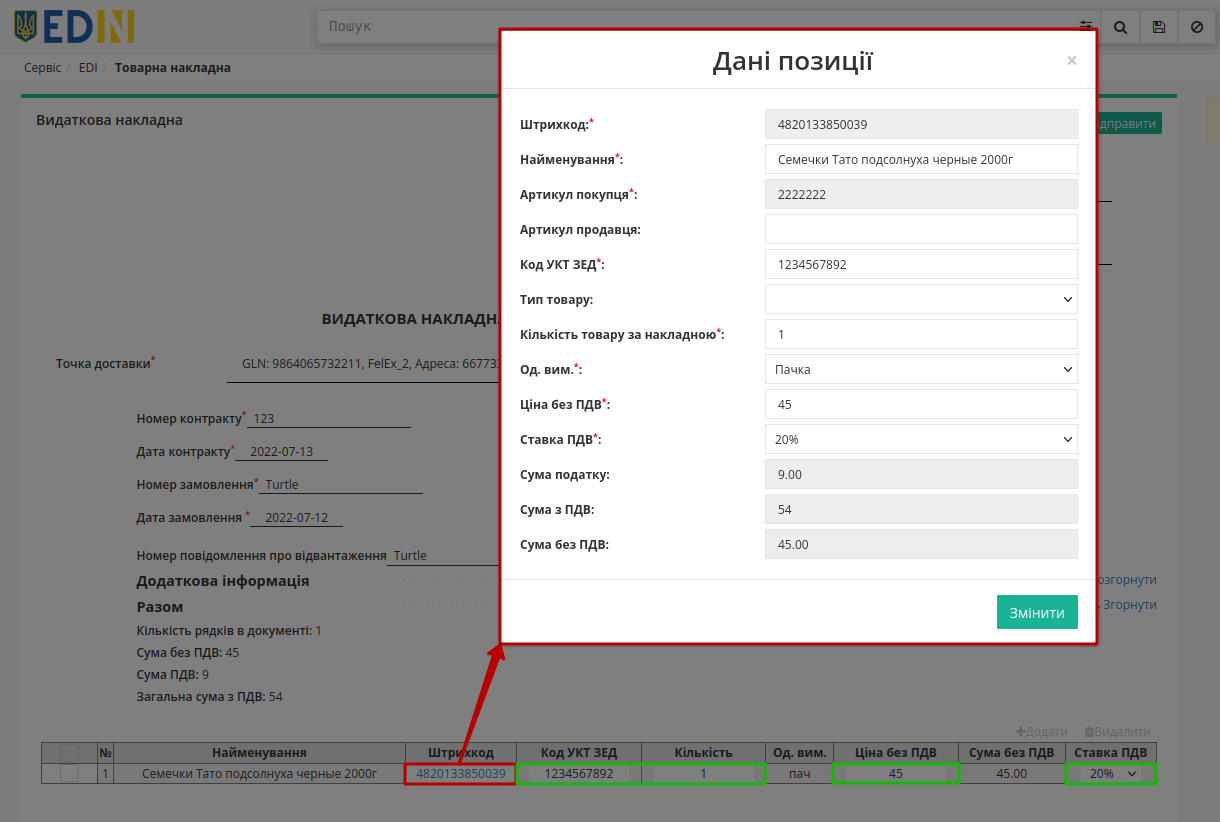Click the Од. вим. cell пач
1220x822 pixels.
point(800,774)
